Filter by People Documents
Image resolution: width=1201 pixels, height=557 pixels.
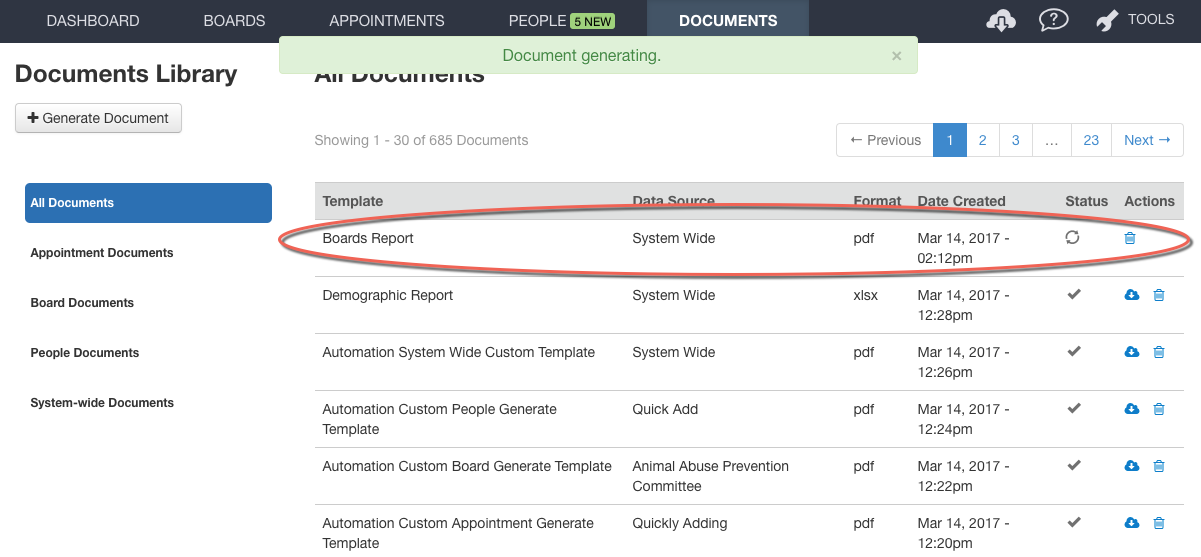coord(85,353)
